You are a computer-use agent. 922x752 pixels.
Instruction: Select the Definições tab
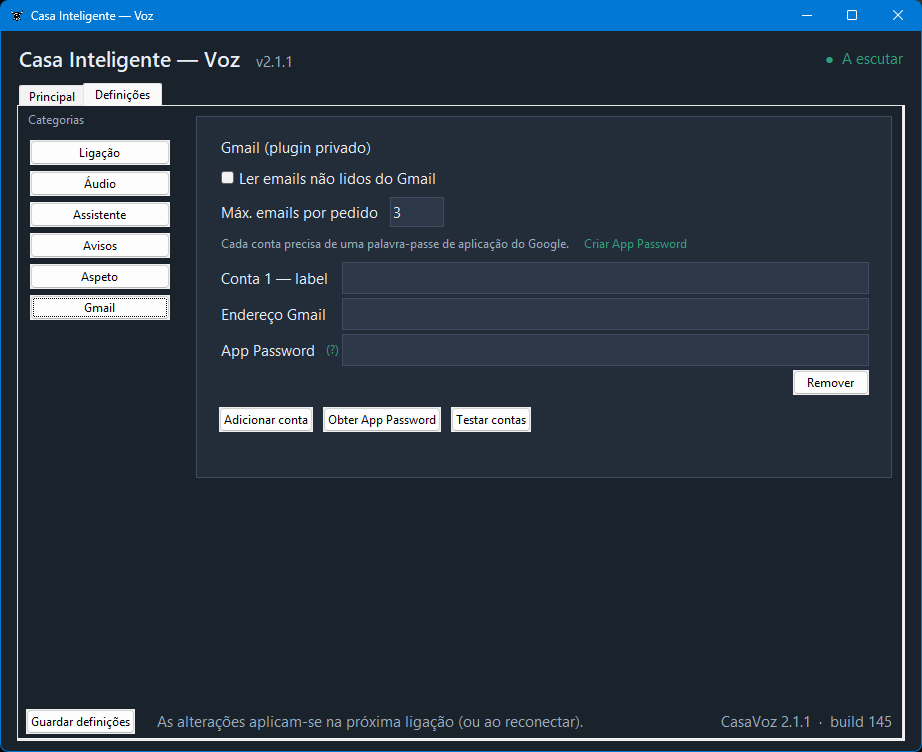coord(122,95)
